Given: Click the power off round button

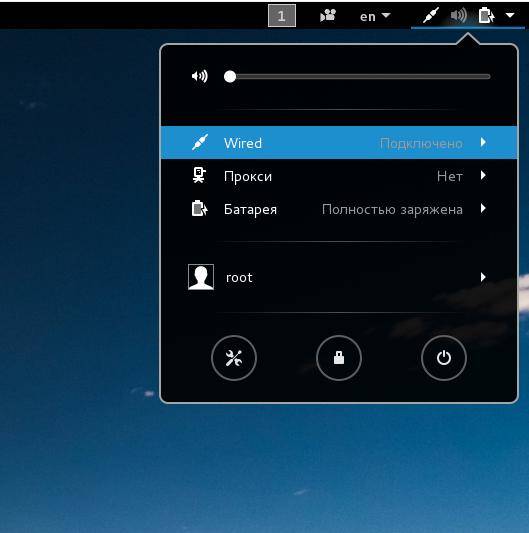Looking at the screenshot, I should [444, 358].
